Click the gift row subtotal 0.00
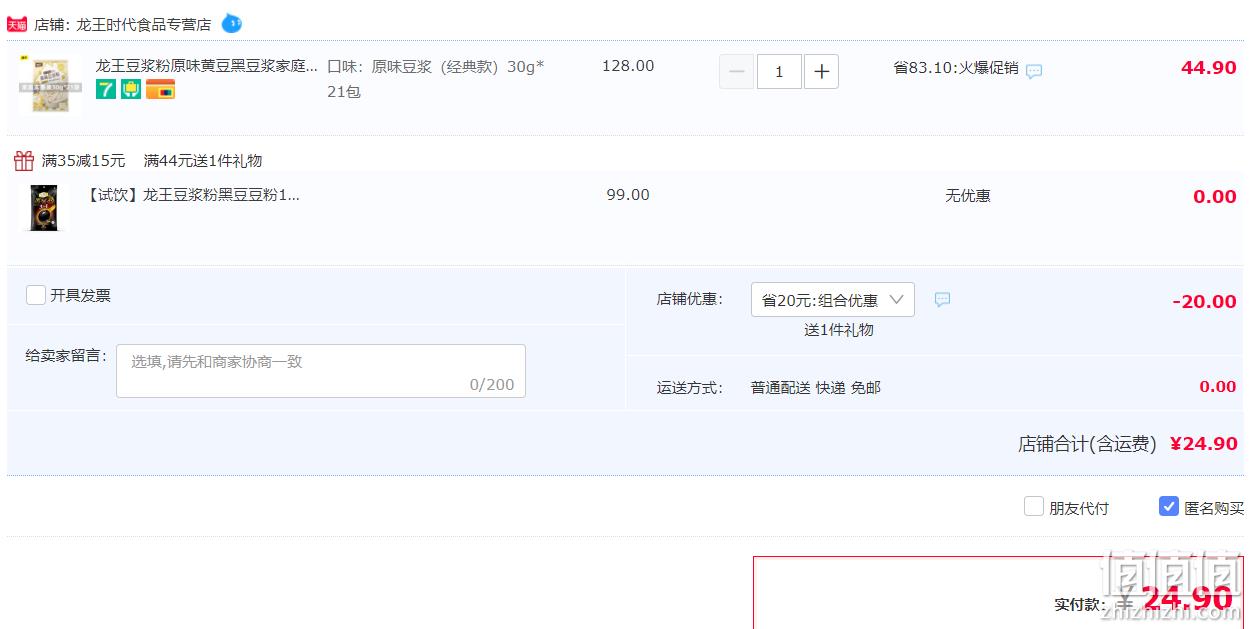The height and width of the screenshot is (629, 1250). point(1215,197)
